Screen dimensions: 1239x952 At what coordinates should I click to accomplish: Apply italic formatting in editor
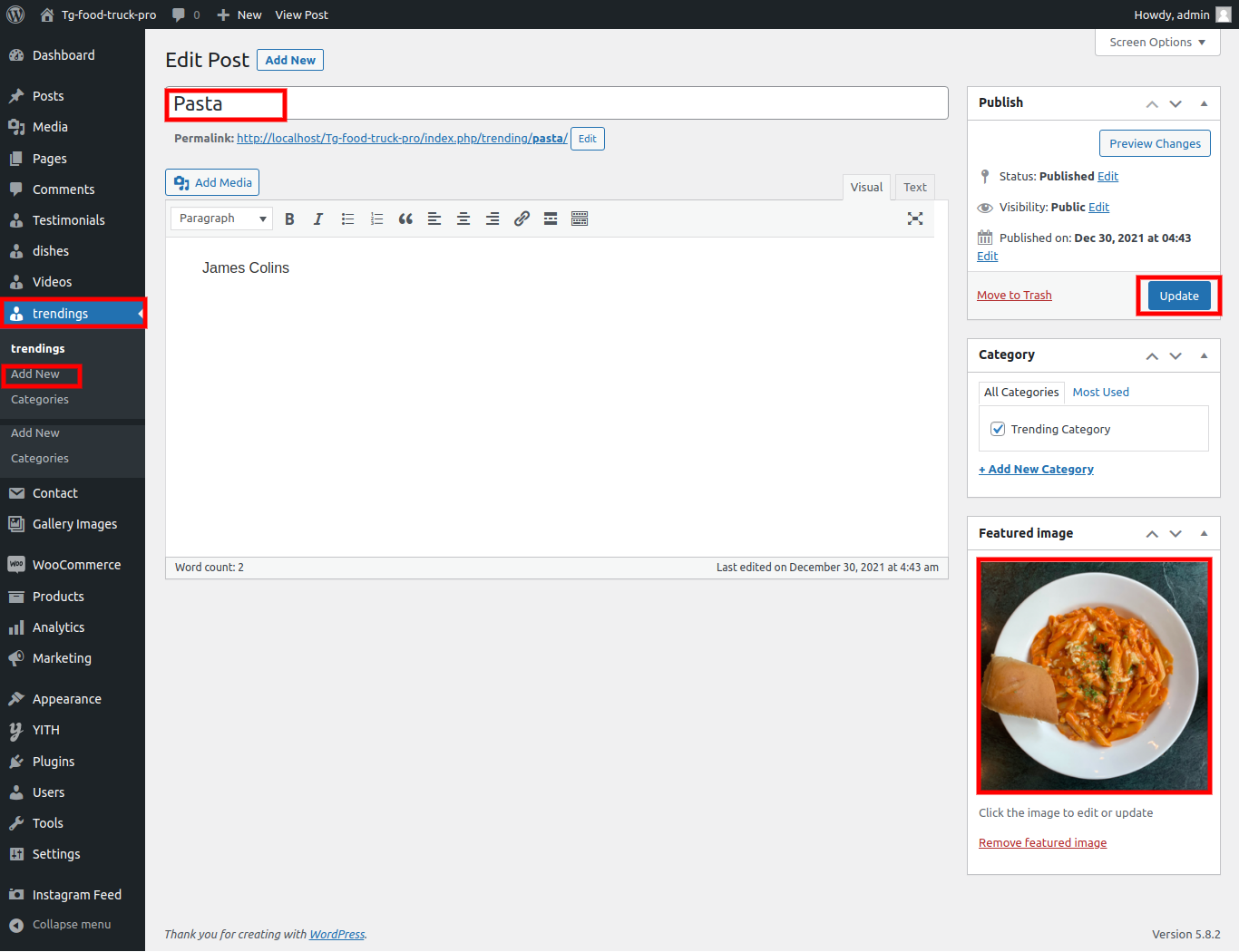point(318,219)
